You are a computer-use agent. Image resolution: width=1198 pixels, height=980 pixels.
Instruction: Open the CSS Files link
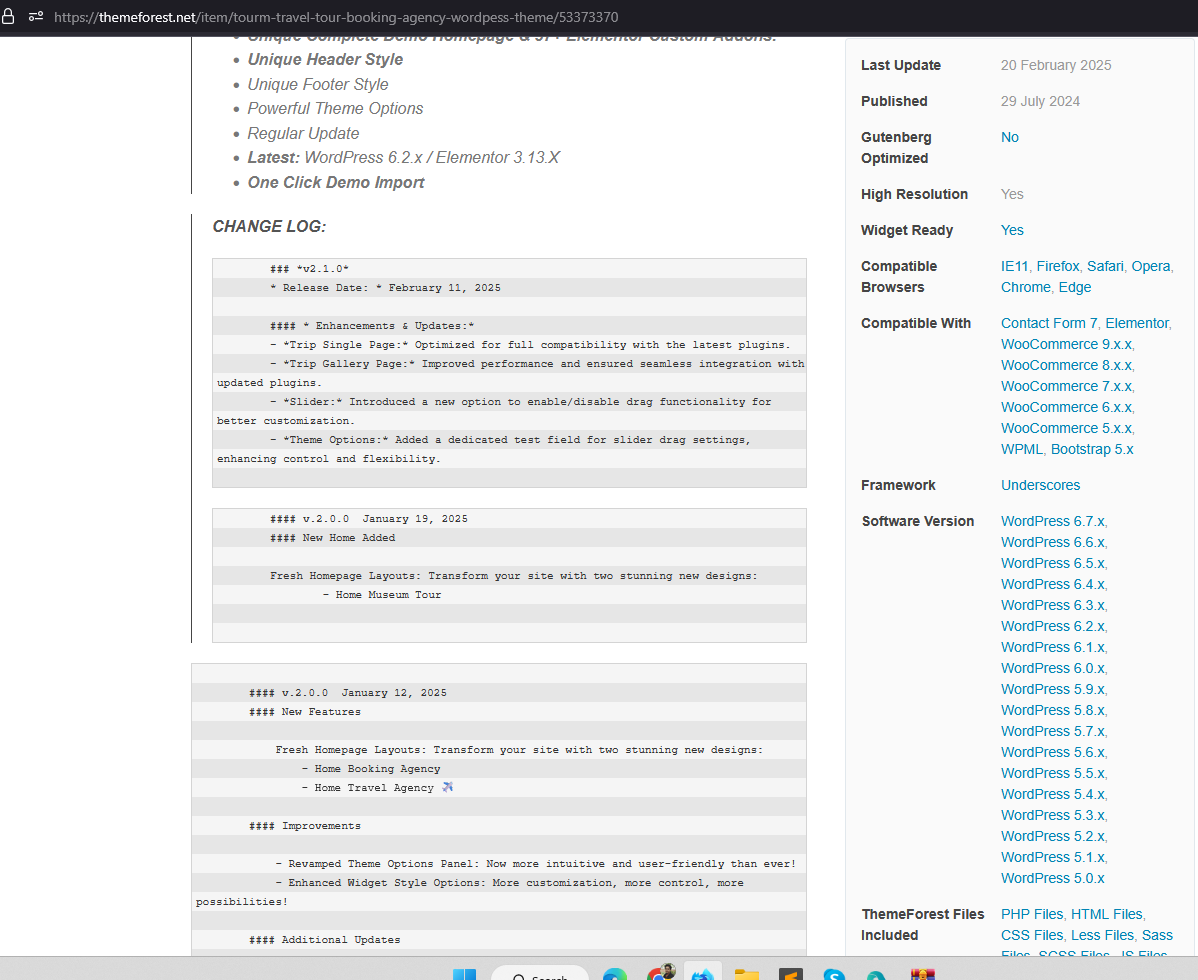[x=1031, y=935]
